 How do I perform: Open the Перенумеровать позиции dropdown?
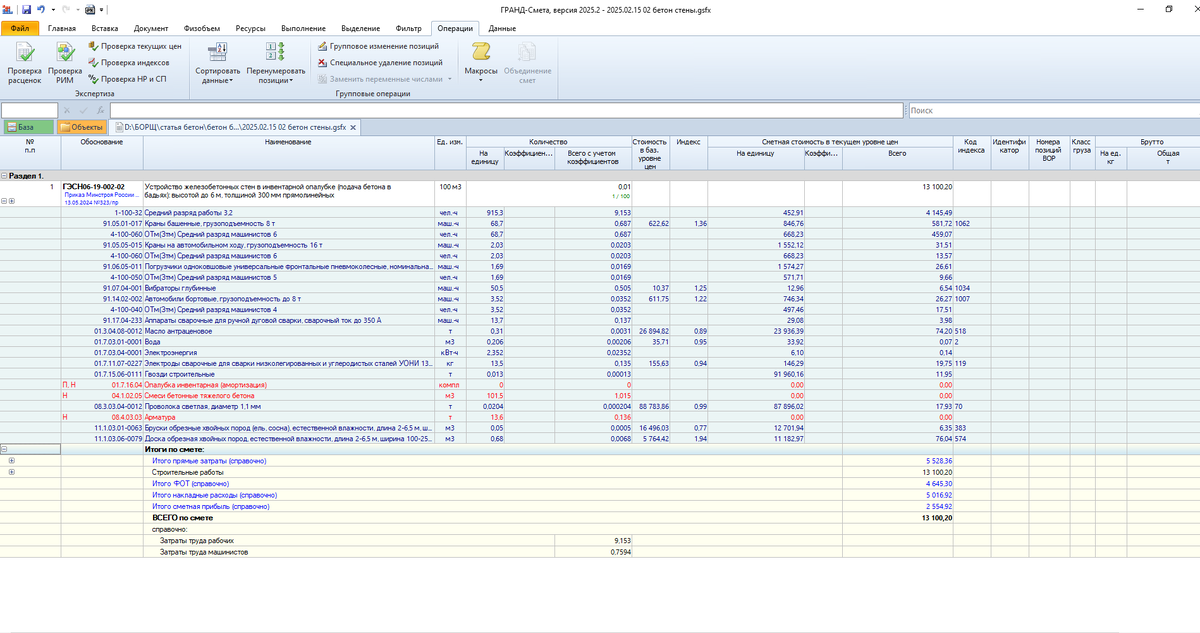[274, 64]
